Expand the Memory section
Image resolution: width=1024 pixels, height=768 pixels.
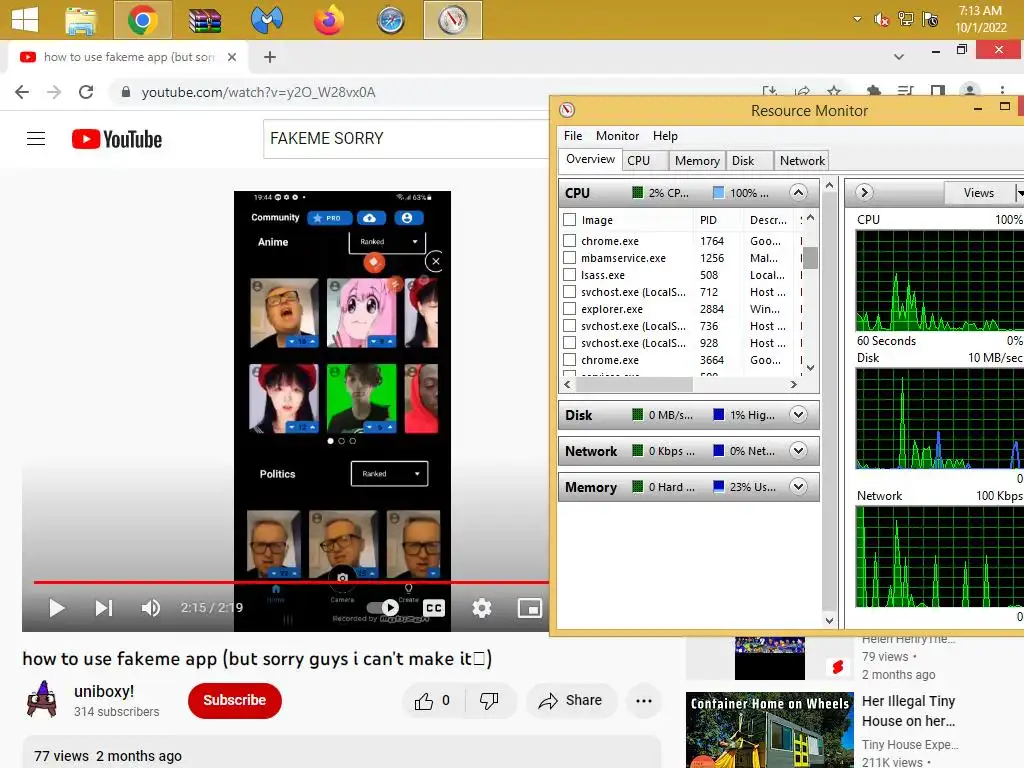[798, 487]
